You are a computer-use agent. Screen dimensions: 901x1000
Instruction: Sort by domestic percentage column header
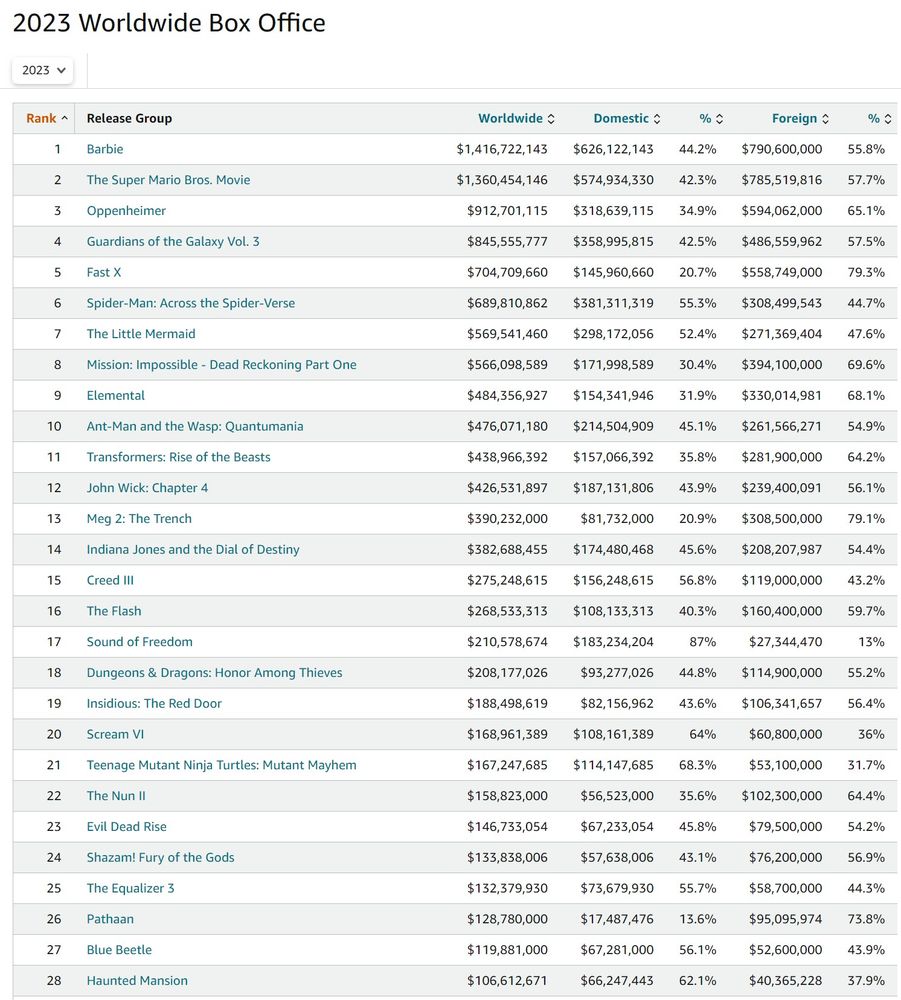click(x=711, y=119)
